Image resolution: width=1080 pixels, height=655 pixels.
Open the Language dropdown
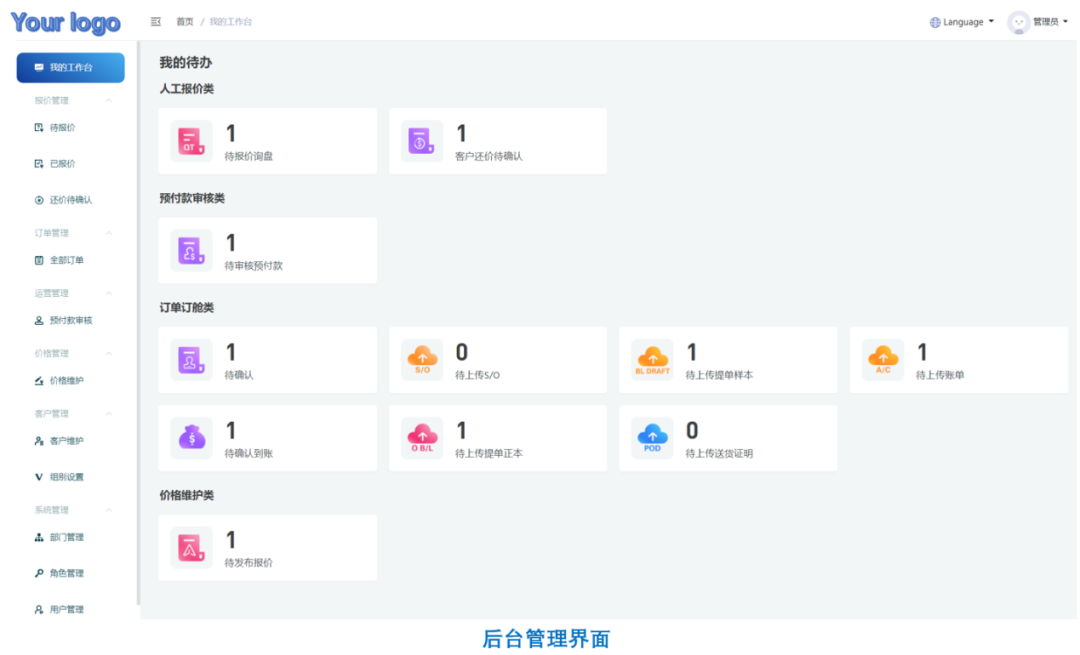pyautogui.click(x=962, y=22)
